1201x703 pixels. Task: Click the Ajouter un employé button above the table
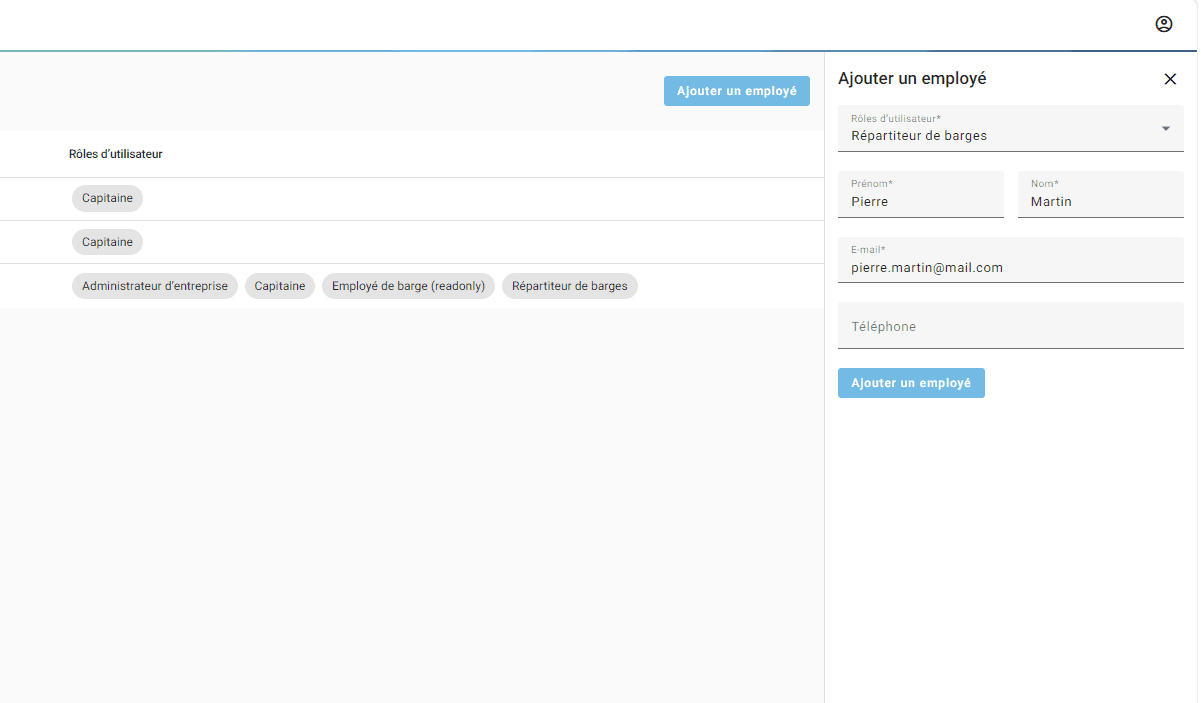point(737,91)
